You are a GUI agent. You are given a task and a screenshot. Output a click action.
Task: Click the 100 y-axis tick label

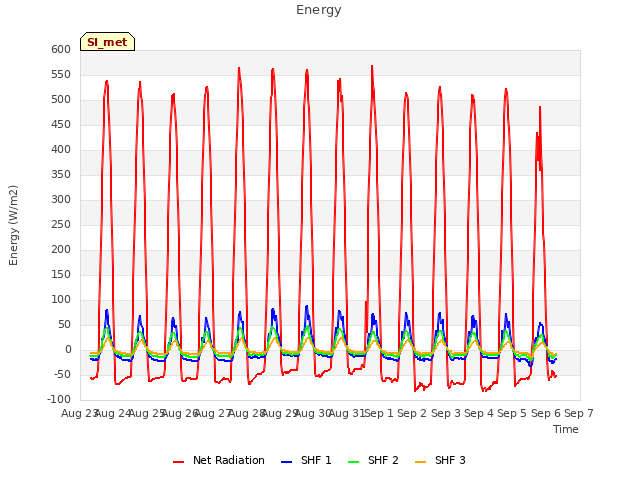(x=61, y=300)
